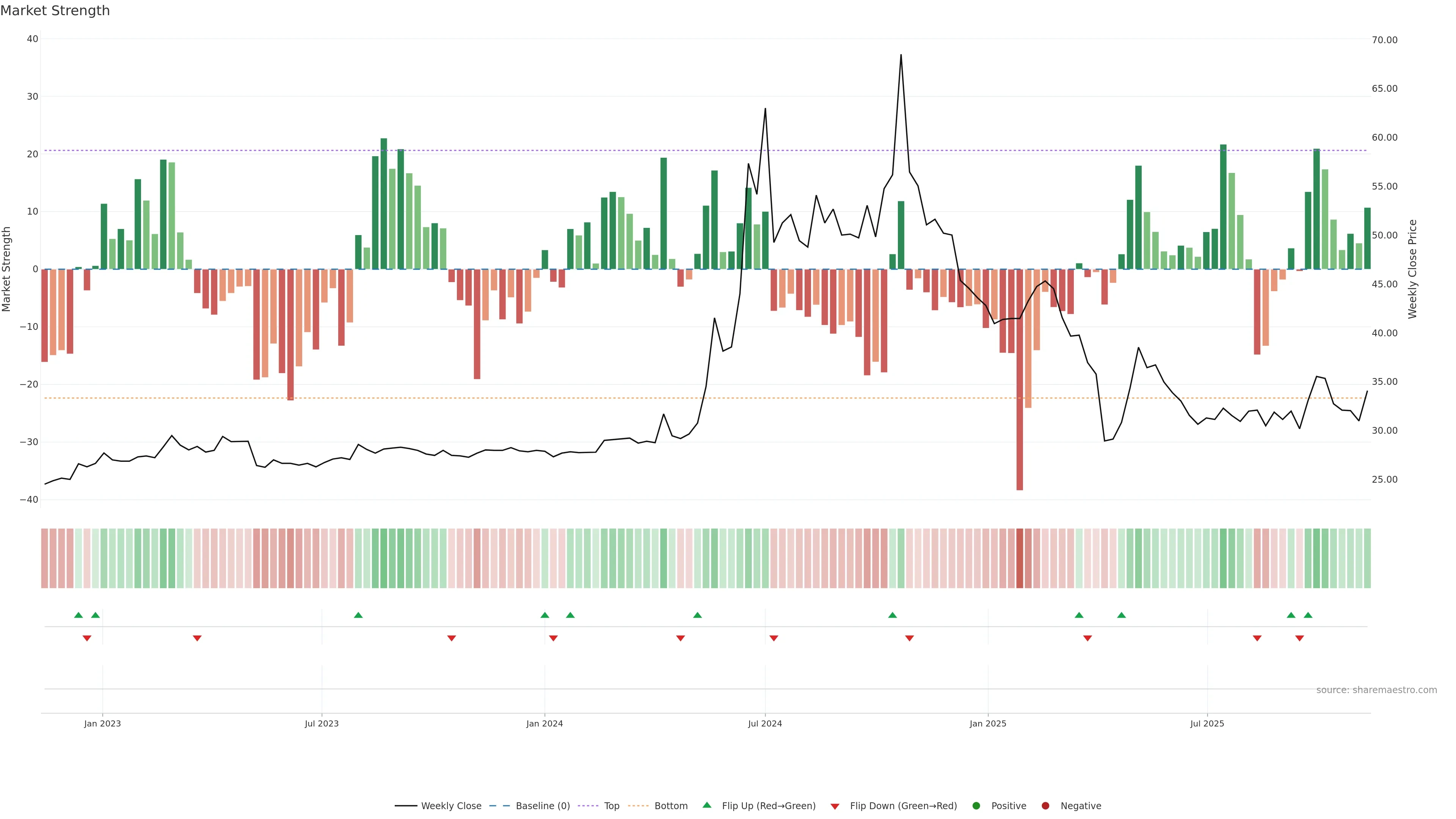Click the Market Strength chart title

[55, 11]
